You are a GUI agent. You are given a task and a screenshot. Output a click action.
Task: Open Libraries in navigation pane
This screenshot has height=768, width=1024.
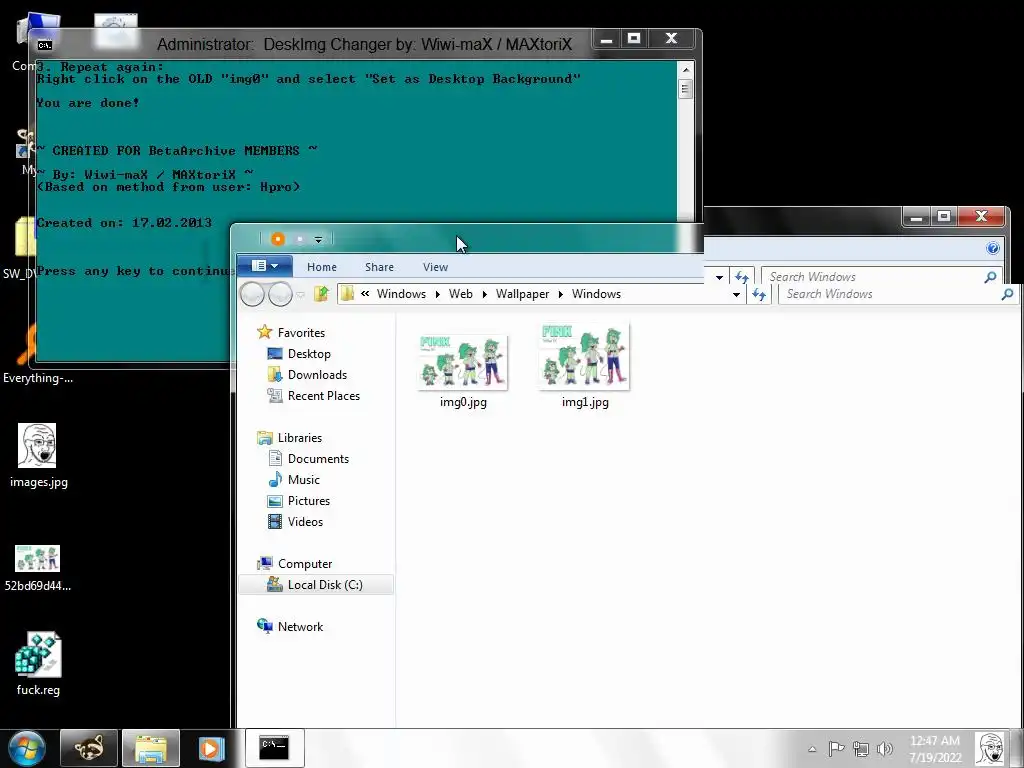point(289,438)
